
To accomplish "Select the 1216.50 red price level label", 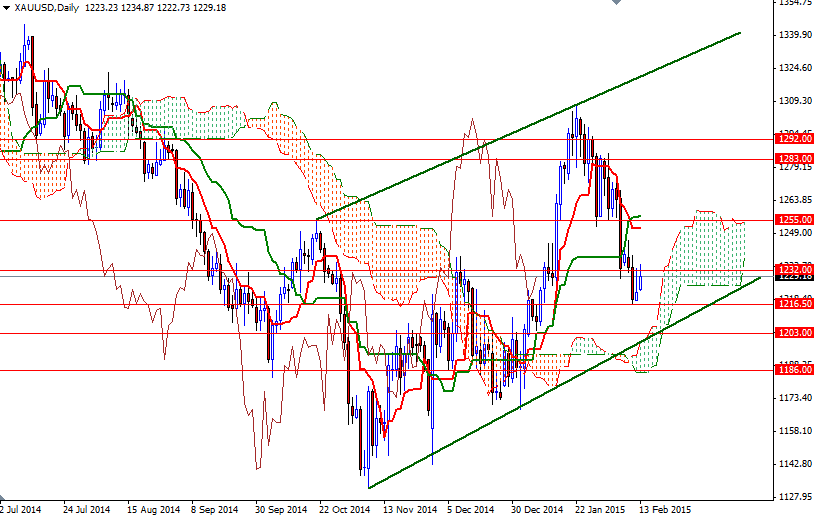I will 794,304.
